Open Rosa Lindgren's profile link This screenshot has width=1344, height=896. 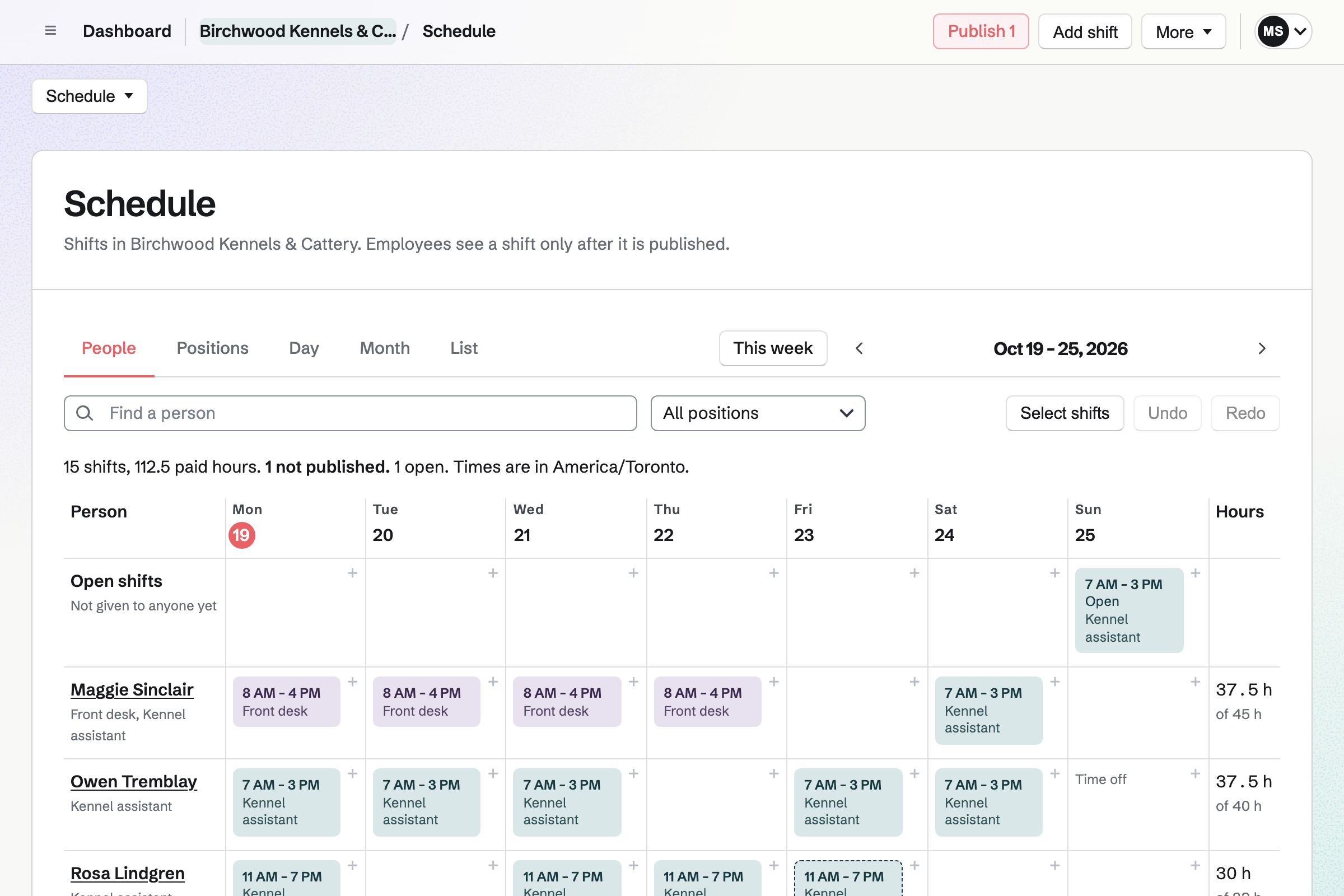[128, 874]
